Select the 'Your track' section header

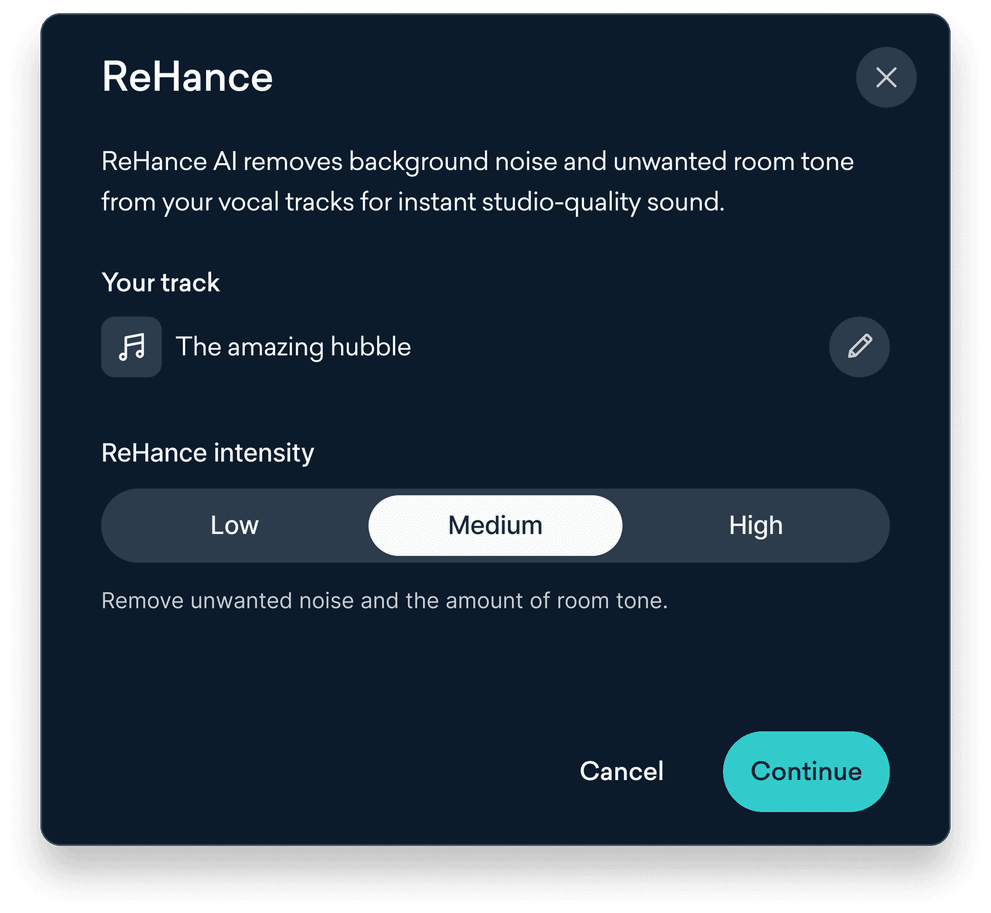160,283
